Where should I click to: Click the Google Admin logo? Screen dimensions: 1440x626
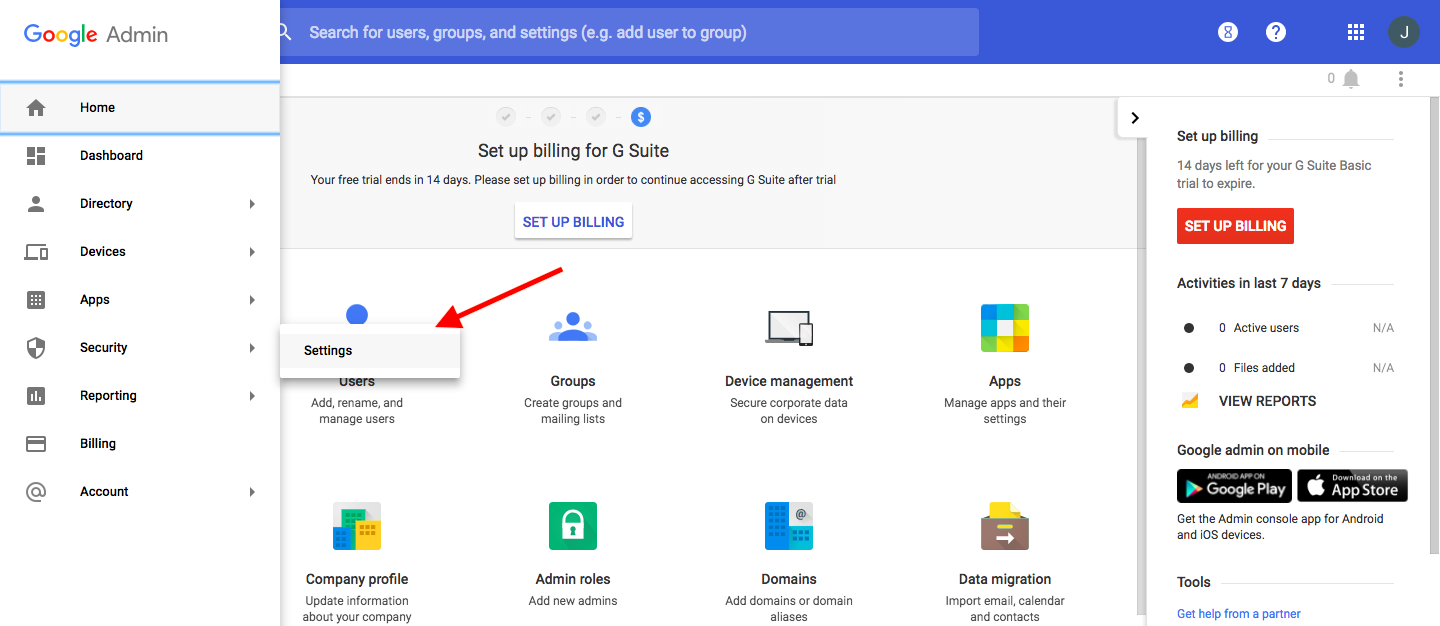[96, 34]
